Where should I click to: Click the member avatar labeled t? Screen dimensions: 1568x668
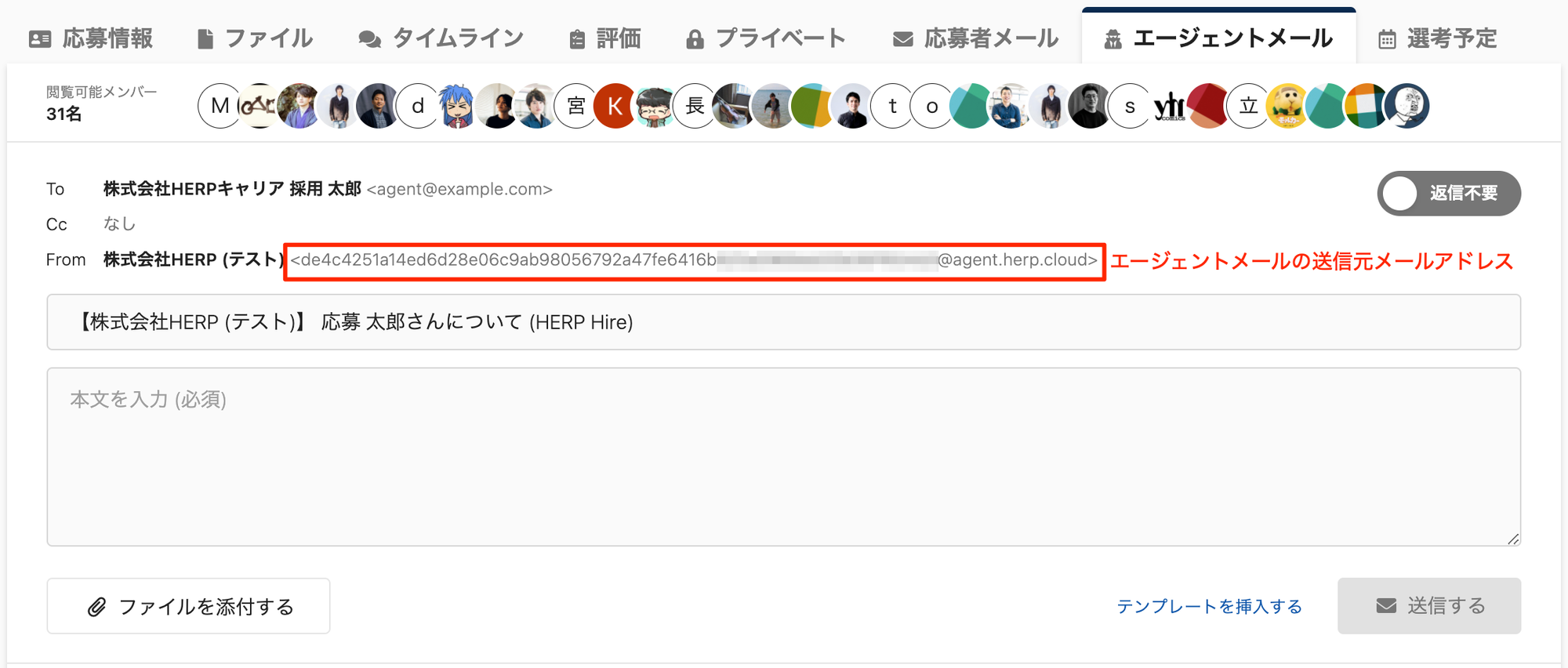pos(892,106)
